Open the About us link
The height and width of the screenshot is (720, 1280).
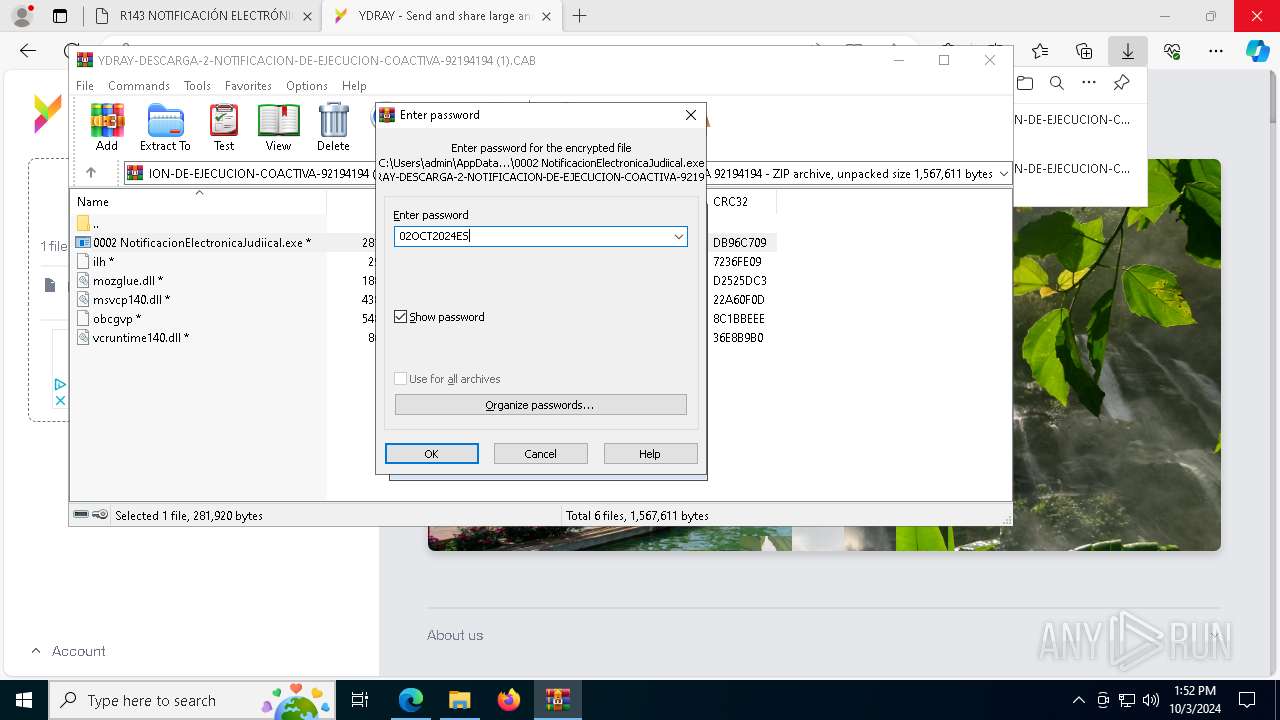[455, 635]
